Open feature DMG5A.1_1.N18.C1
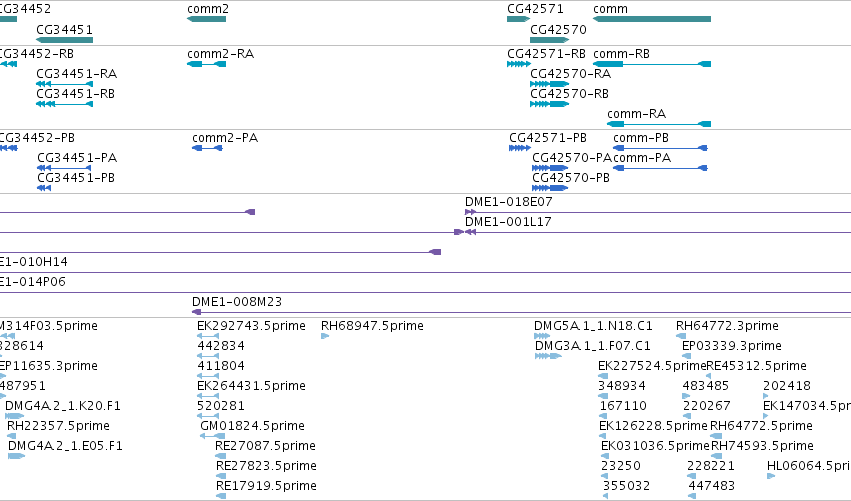Viewport: 851px width, 501px height. coord(542,337)
